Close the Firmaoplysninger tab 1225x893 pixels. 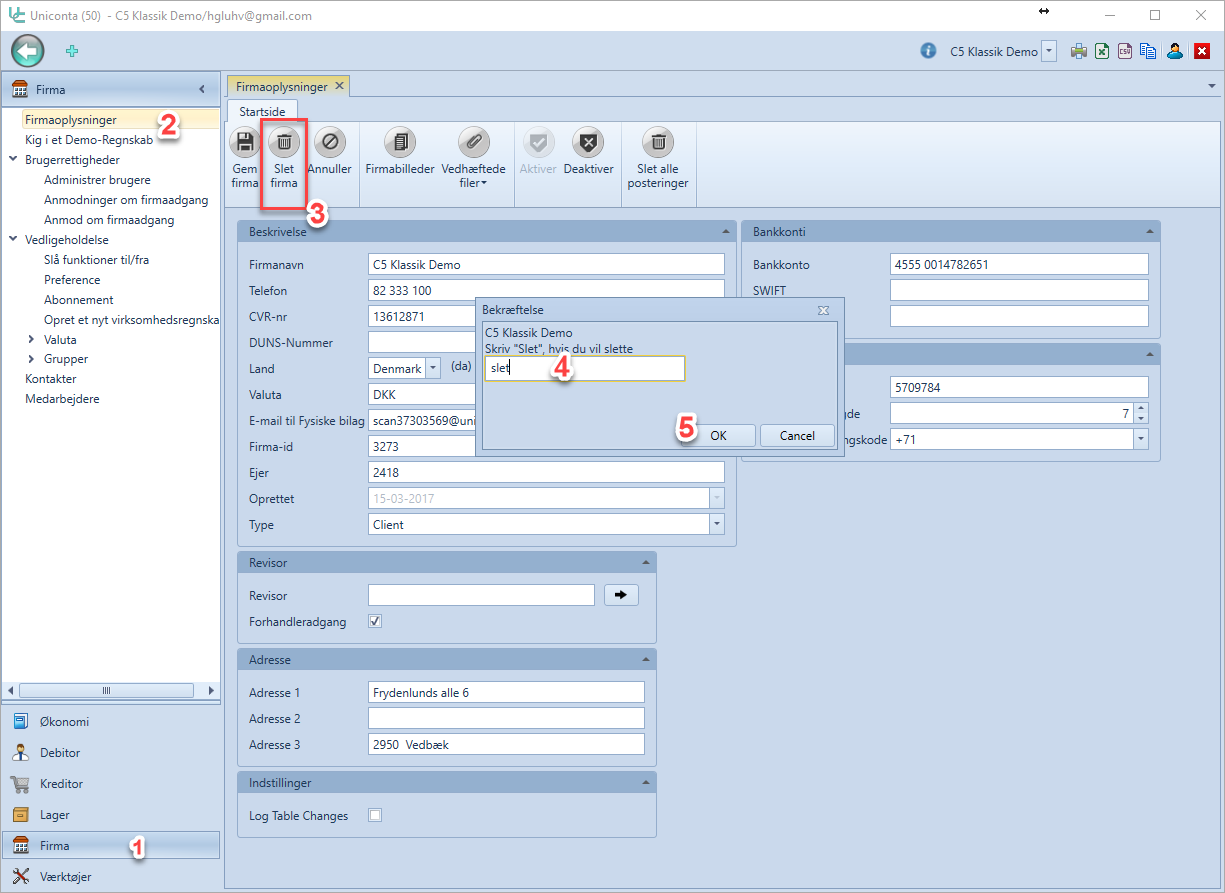pyautogui.click(x=339, y=86)
